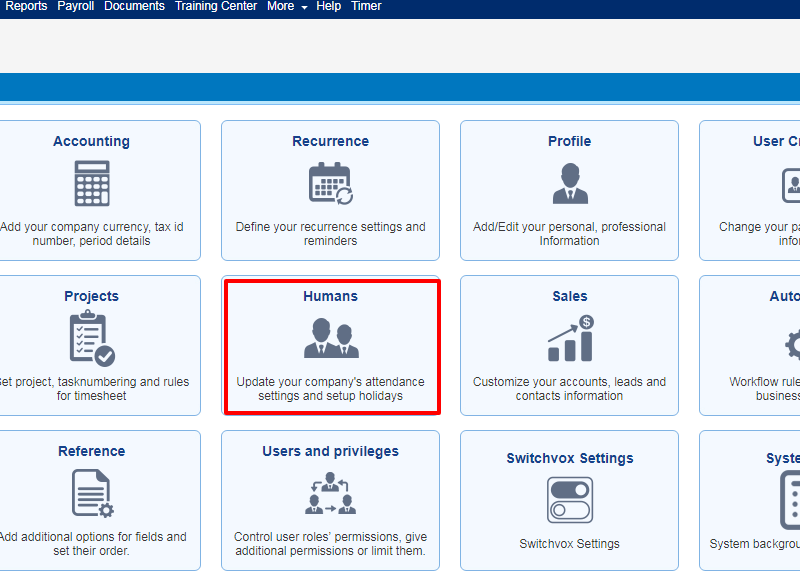Click the 'System backgrou' caption text
The width and height of the screenshot is (800, 574).
click(x=755, y=544)
